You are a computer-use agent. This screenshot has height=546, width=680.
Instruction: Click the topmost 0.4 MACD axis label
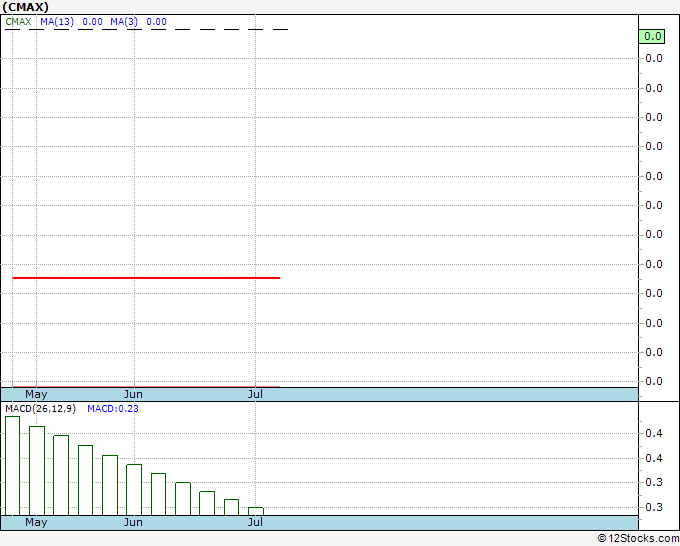pyautogui.click(x=652, y=434)
